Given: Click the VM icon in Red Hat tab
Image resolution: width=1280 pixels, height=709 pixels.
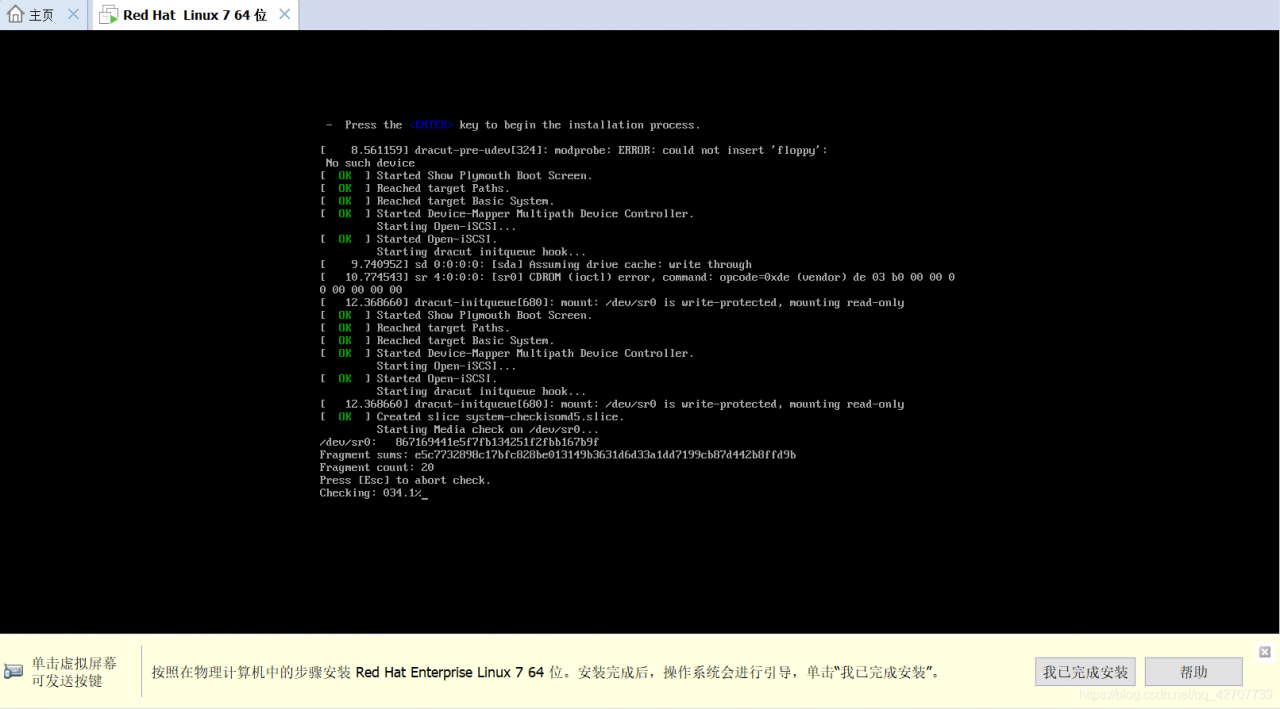Looking at the screenshot, I should [x=108, y=15].
